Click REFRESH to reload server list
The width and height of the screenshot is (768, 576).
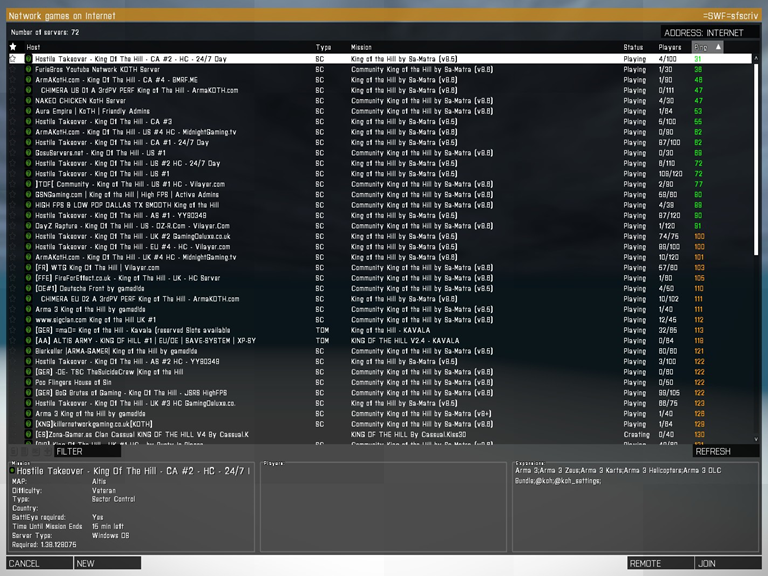pos(726,452)
